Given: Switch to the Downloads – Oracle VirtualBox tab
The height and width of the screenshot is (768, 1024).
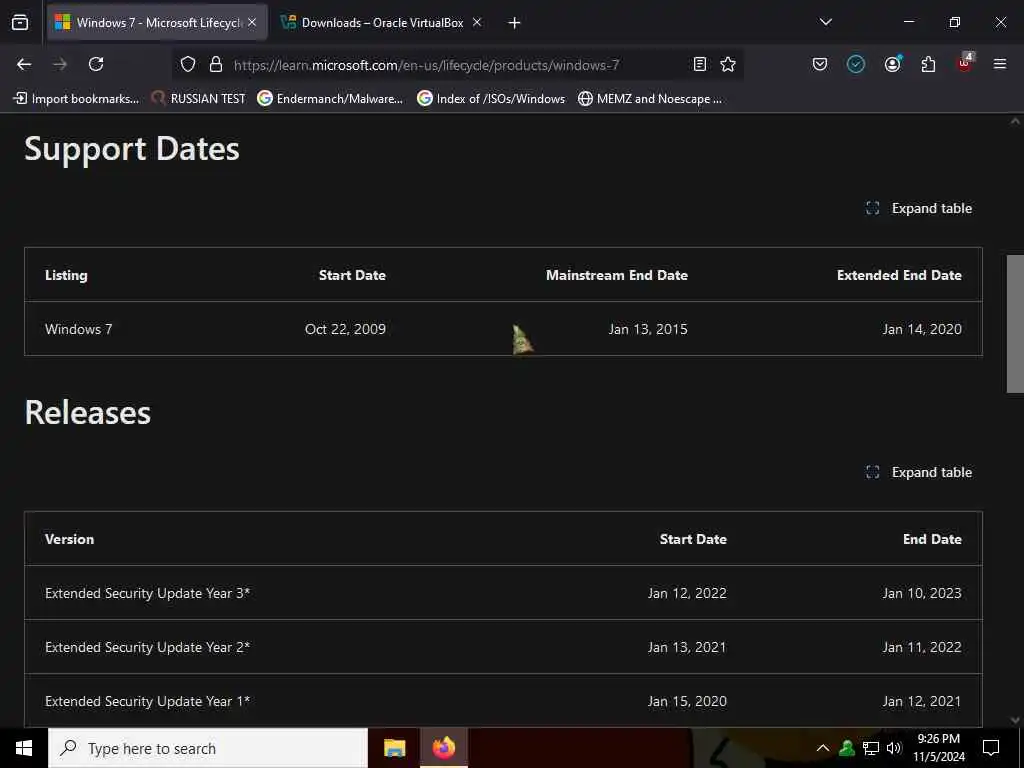Looking at the screenshot, I should (x=382, y=22).
